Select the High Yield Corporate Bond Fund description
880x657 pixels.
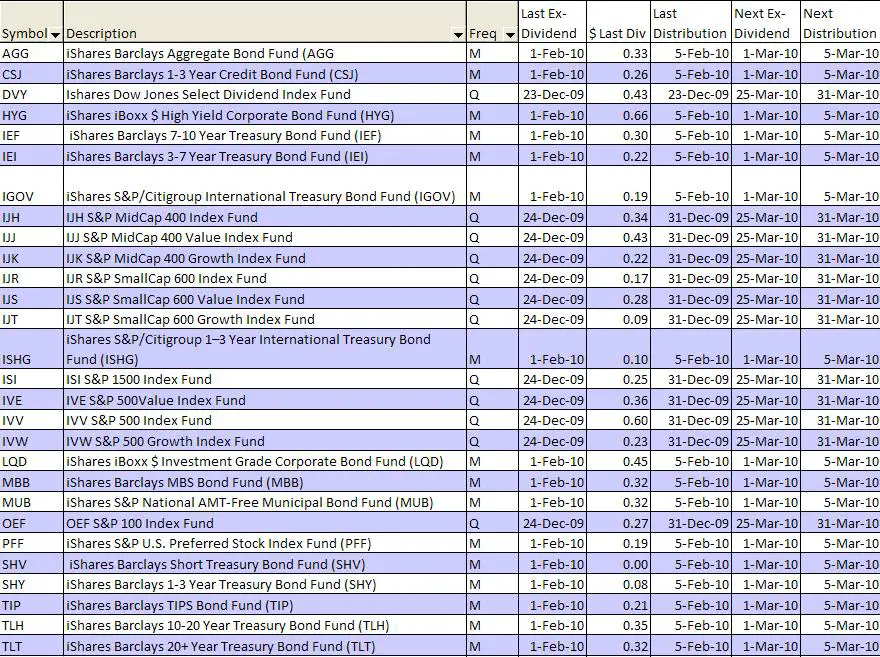click(265, 115)
